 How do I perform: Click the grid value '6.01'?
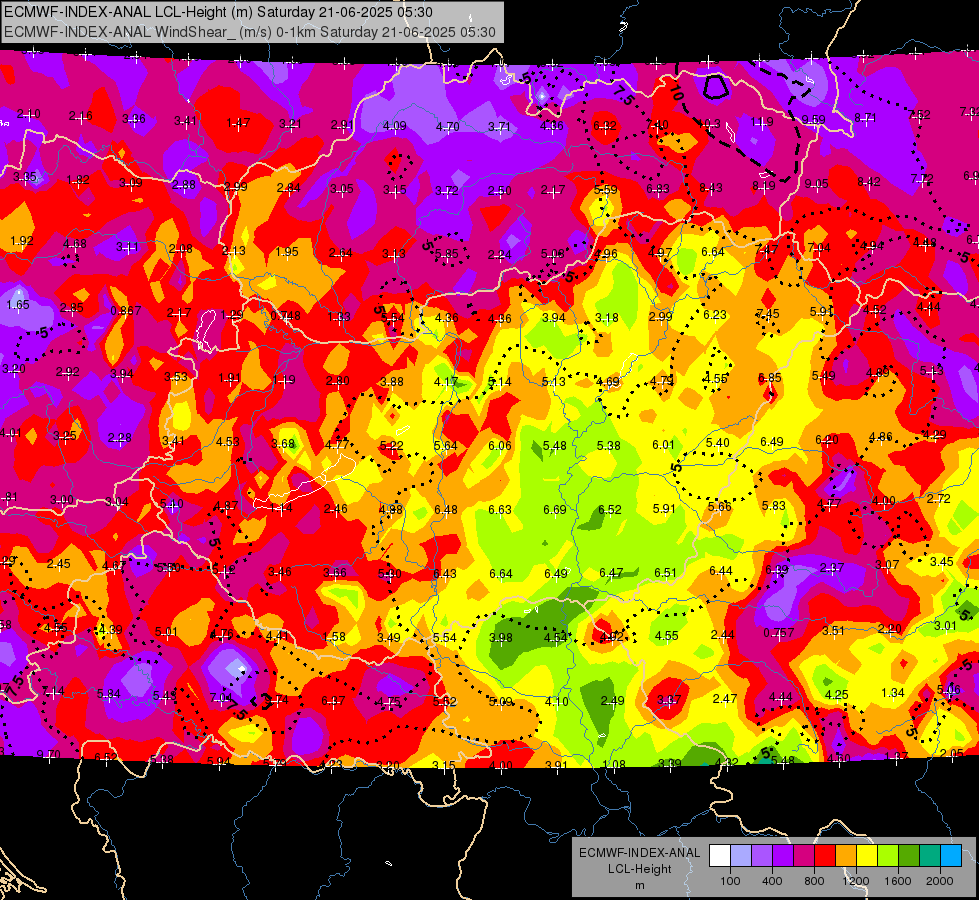[663, 444]
